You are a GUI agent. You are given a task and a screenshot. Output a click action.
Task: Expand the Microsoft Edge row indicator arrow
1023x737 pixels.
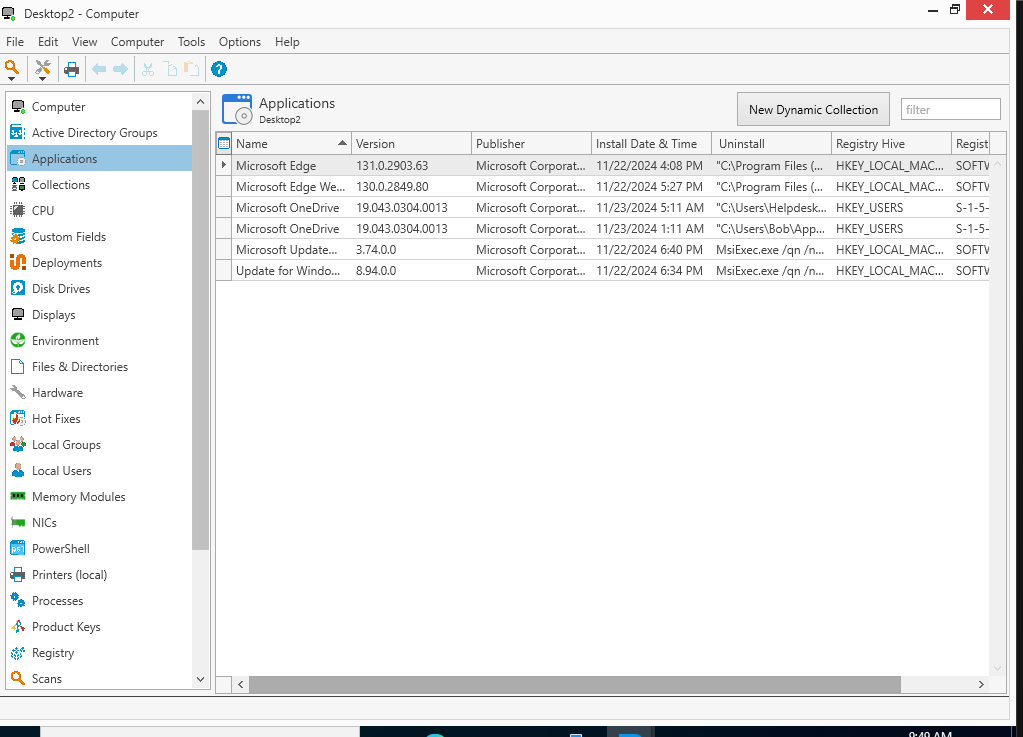[x=224, y=165]
